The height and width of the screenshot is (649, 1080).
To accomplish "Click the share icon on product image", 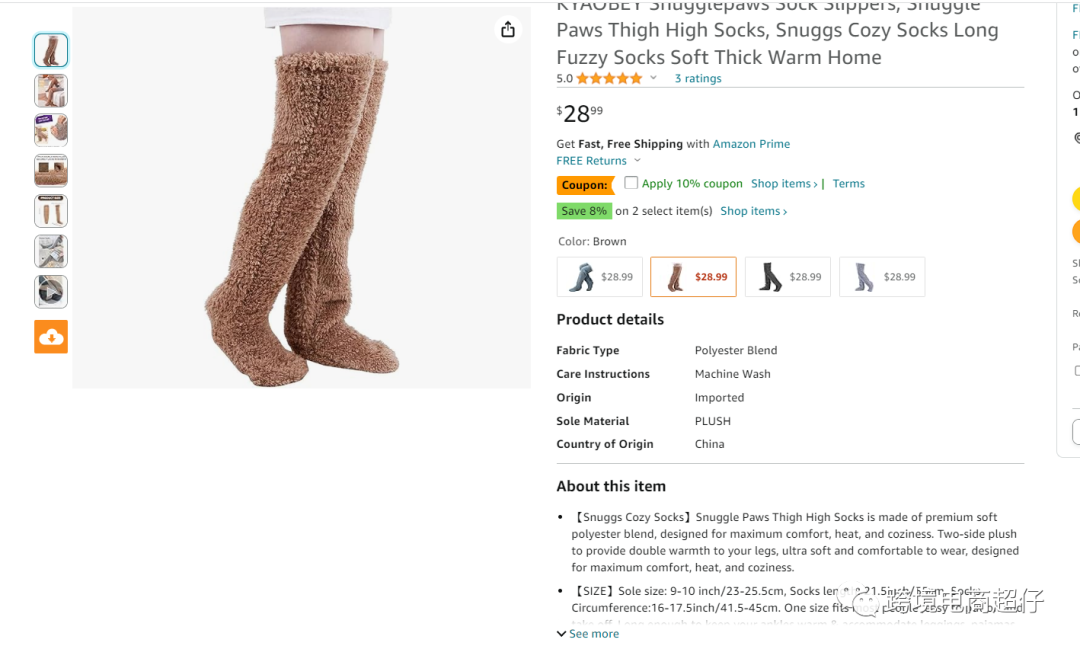I will [508, 30].
